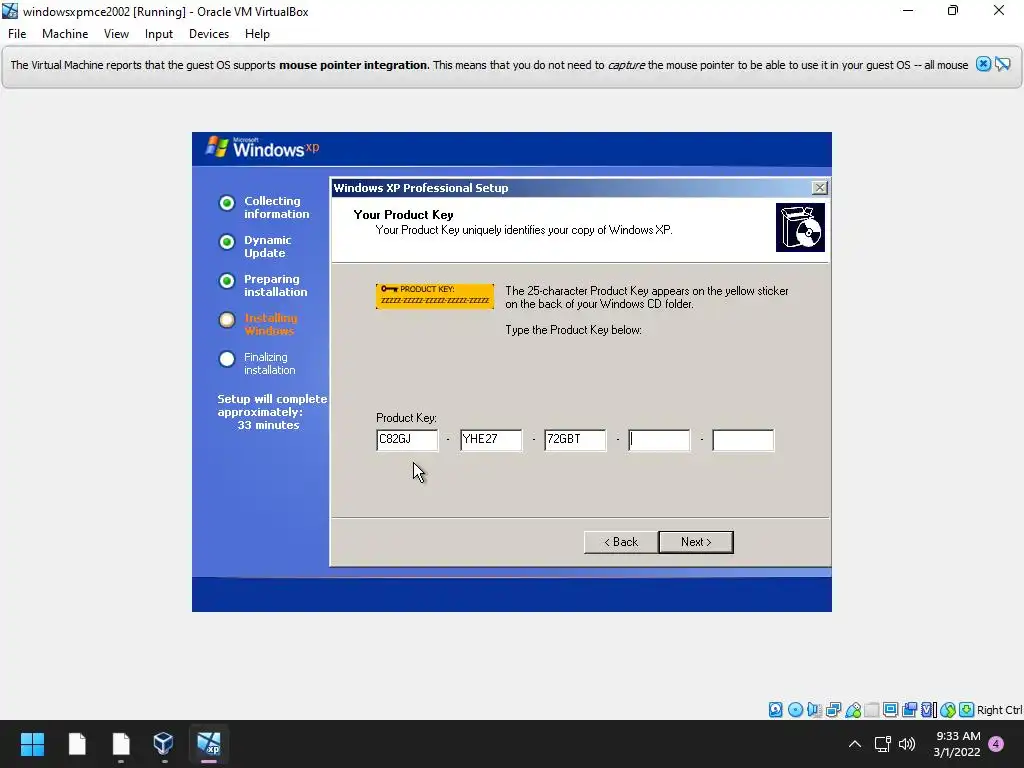Viewport: 1024px width, 768px height.
Task: Open the clock showing 9:33 AM
Action: [957, 744]
